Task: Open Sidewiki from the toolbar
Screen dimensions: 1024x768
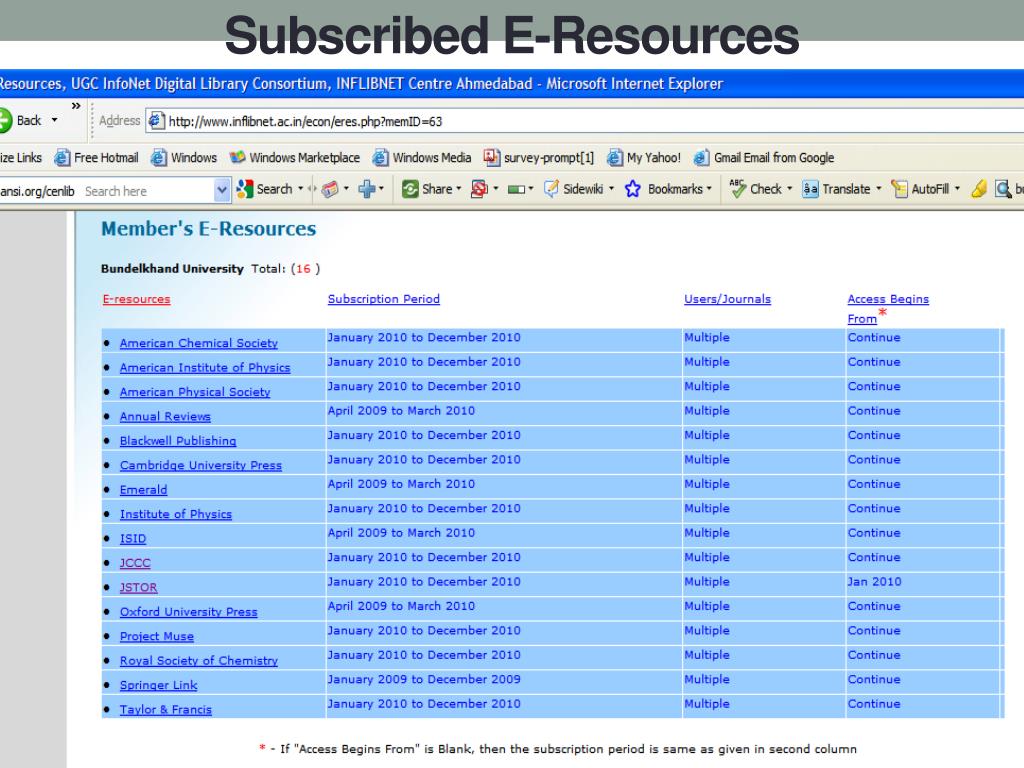Action: (574, 189)
